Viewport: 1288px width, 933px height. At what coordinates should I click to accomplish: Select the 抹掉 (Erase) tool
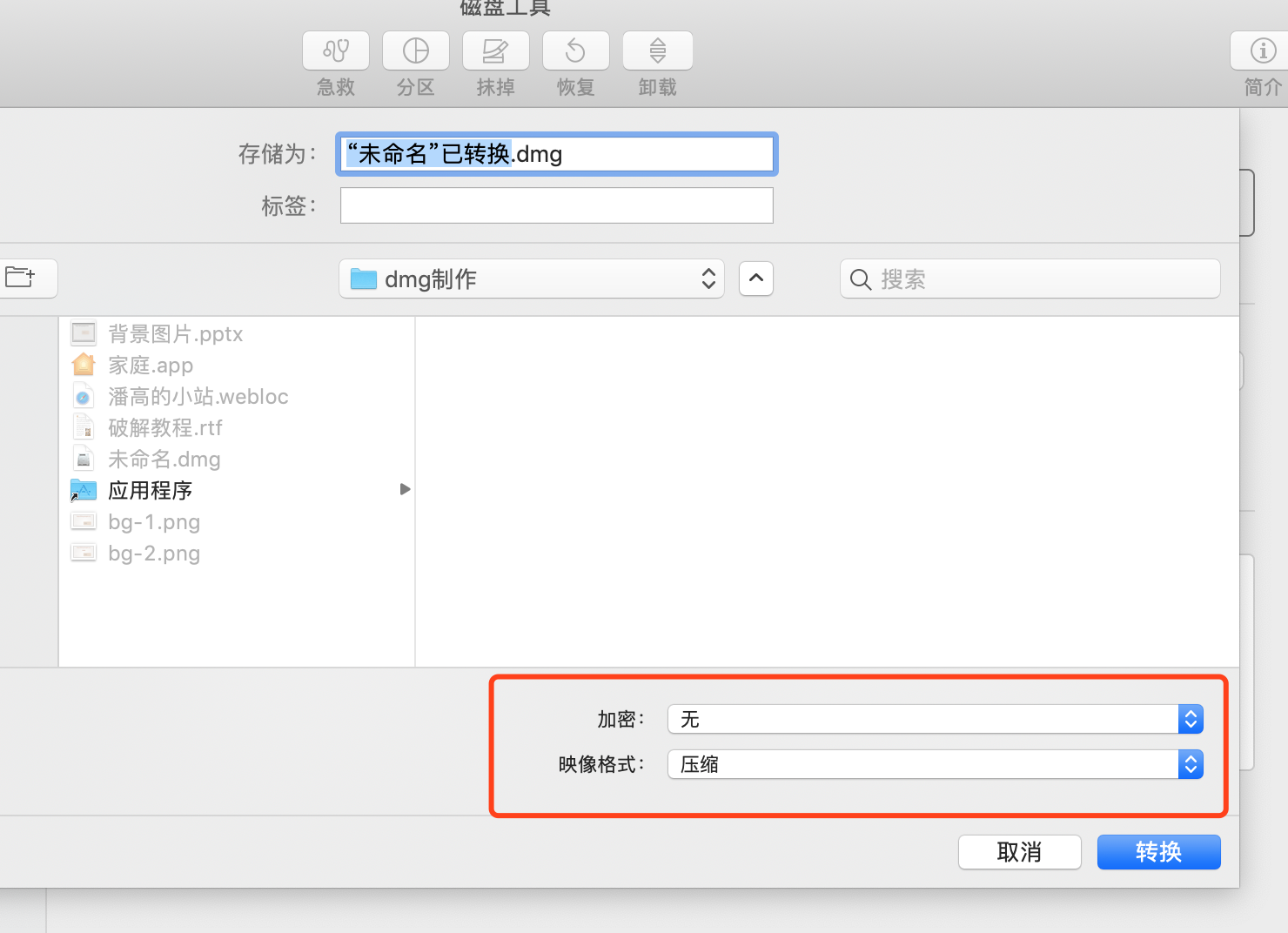click(495, 50)
